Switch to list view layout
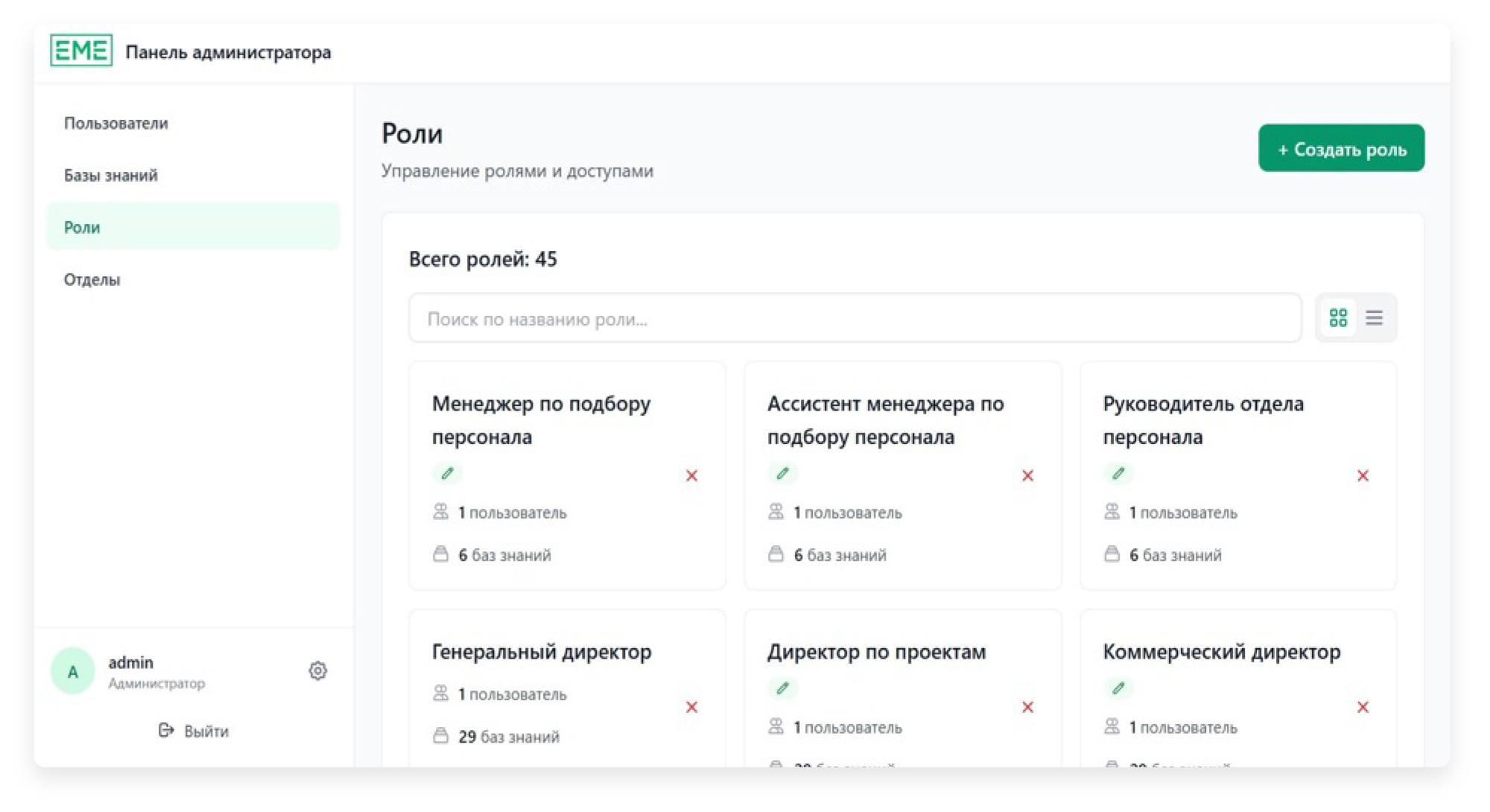The height and width of the screenshot is (812, 1490). [1374, 318]
